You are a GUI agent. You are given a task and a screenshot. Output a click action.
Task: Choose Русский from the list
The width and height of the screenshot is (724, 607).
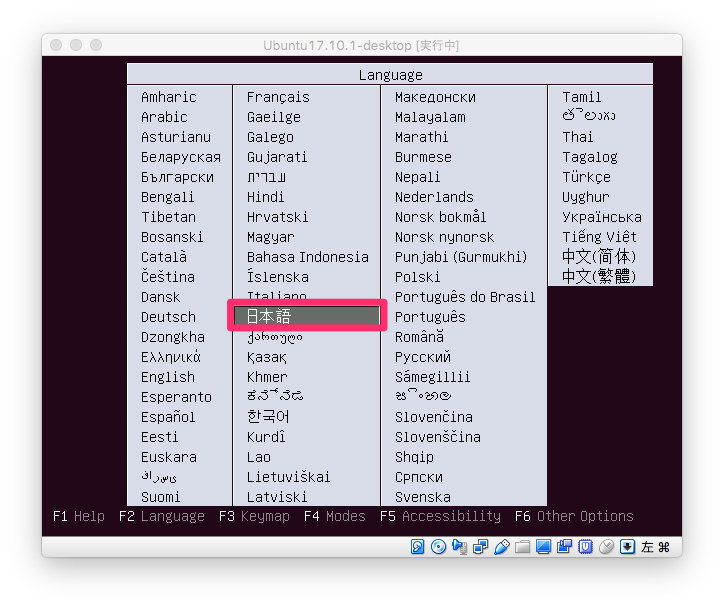click(422, 357)
